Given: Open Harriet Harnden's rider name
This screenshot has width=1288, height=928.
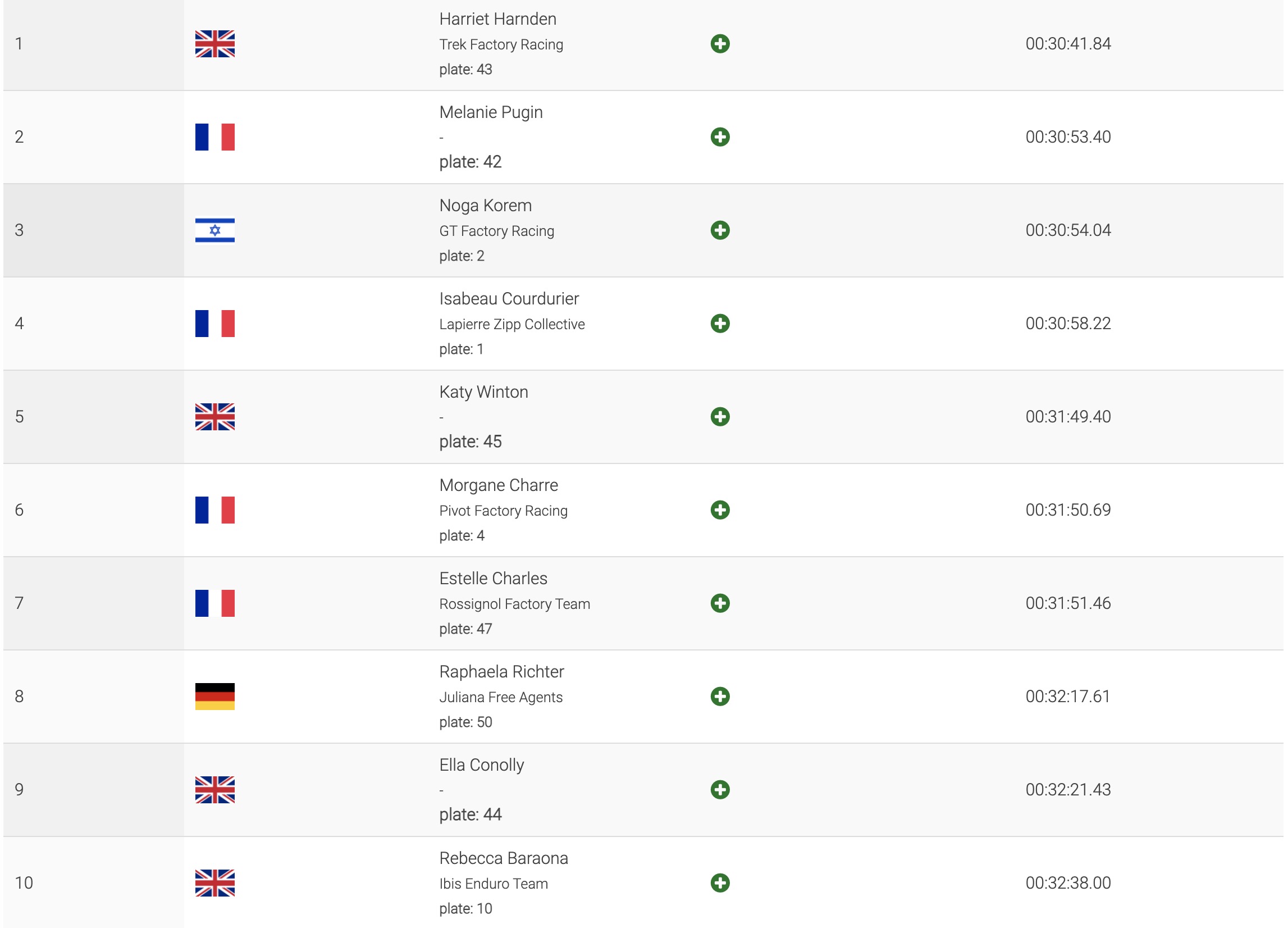Looking at the screenshot, I should click(x=497, y=19).
